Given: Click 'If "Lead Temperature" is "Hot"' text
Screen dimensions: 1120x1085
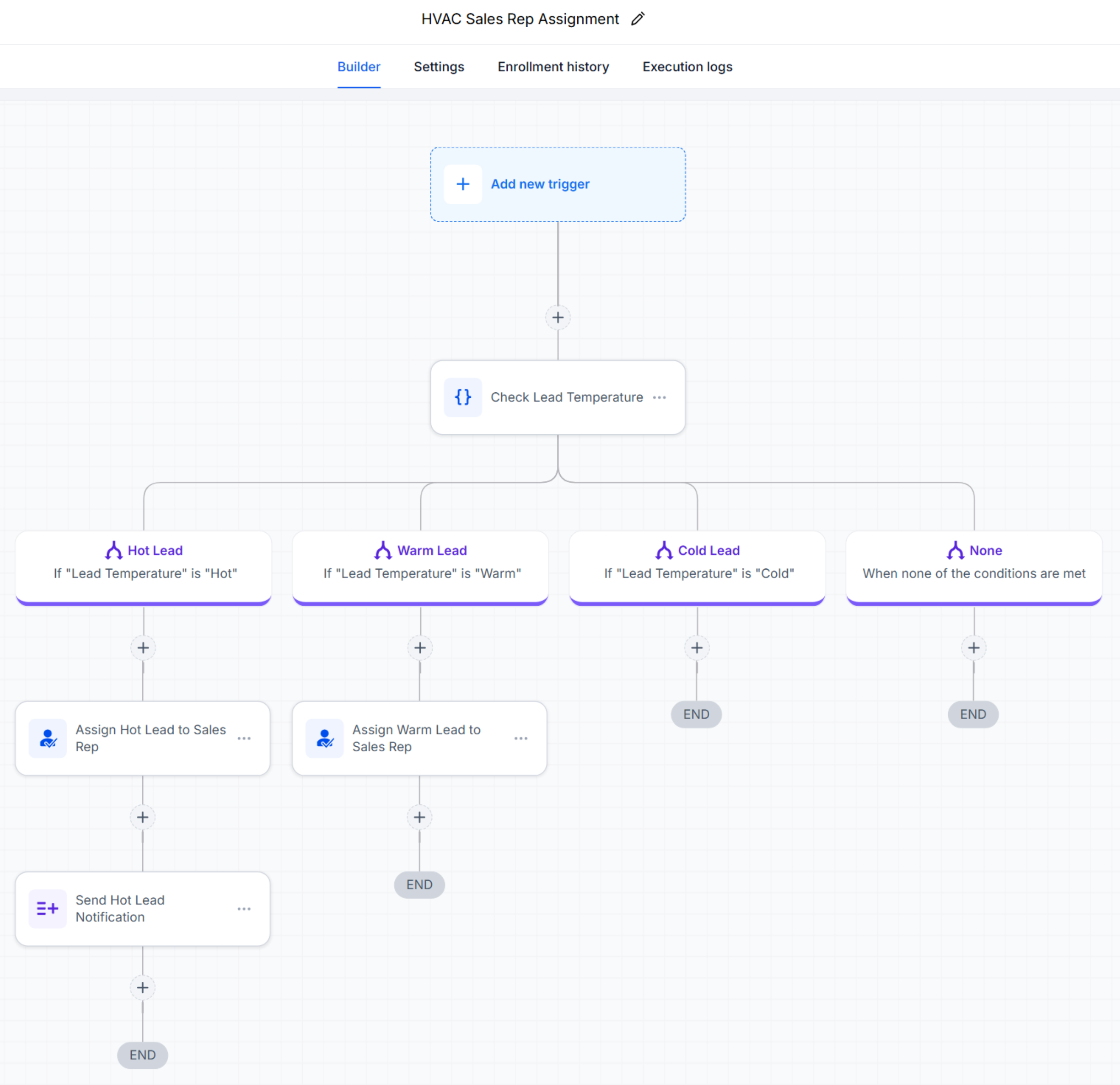Looking at the screenshot, I should tap(145, 573).
